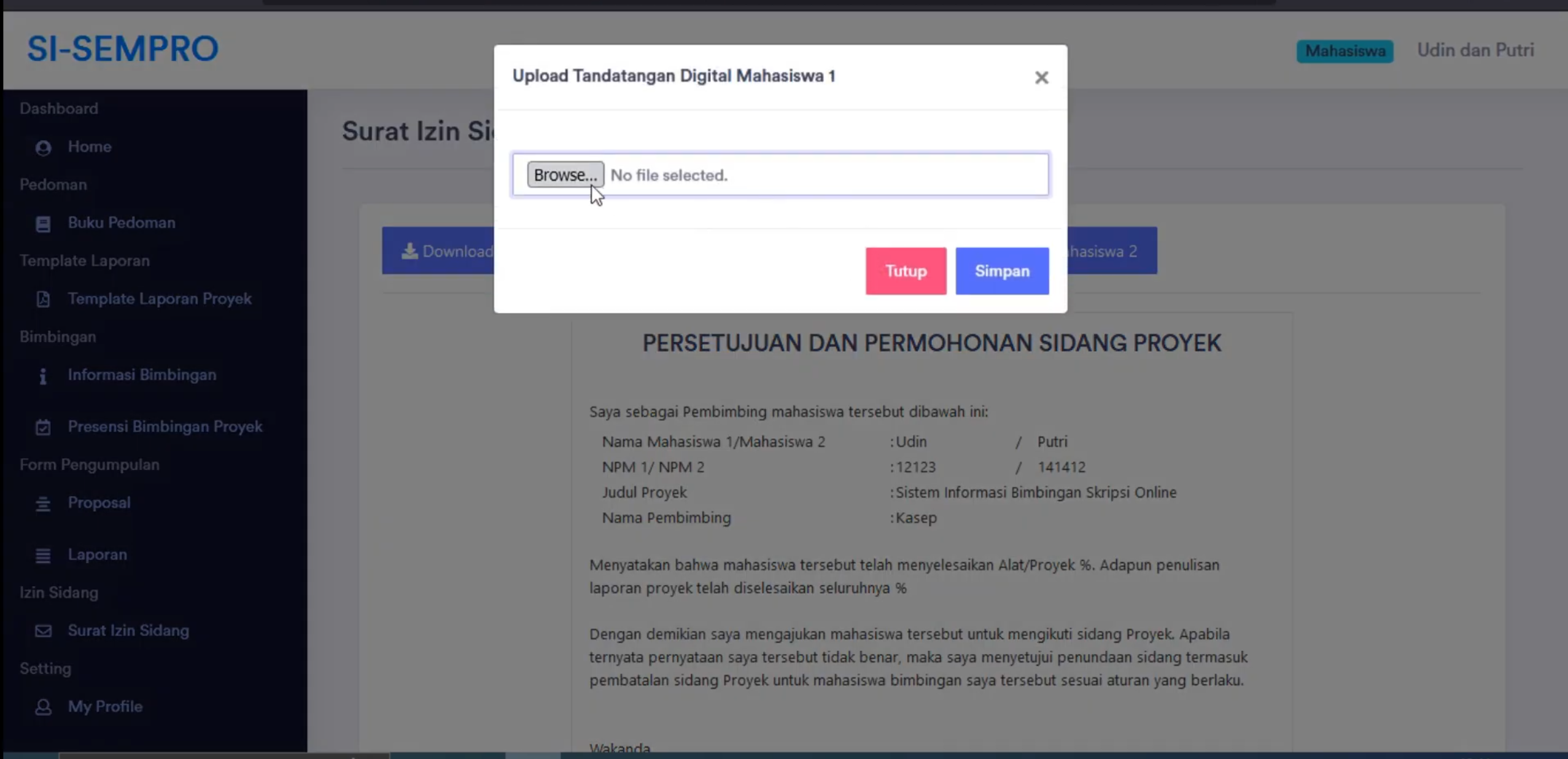Click the Surat Izin Sidang envelope icon
Screen dimensions: 1568x759
coord(43,631)
